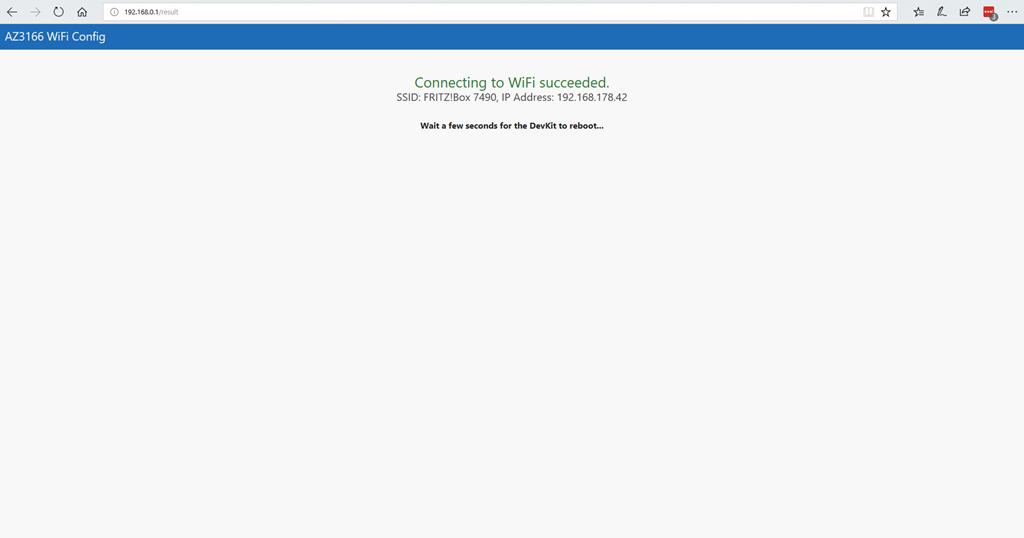Click the browser forward arrow
The height and width of the screenshot is (538, 1024).
35,12
